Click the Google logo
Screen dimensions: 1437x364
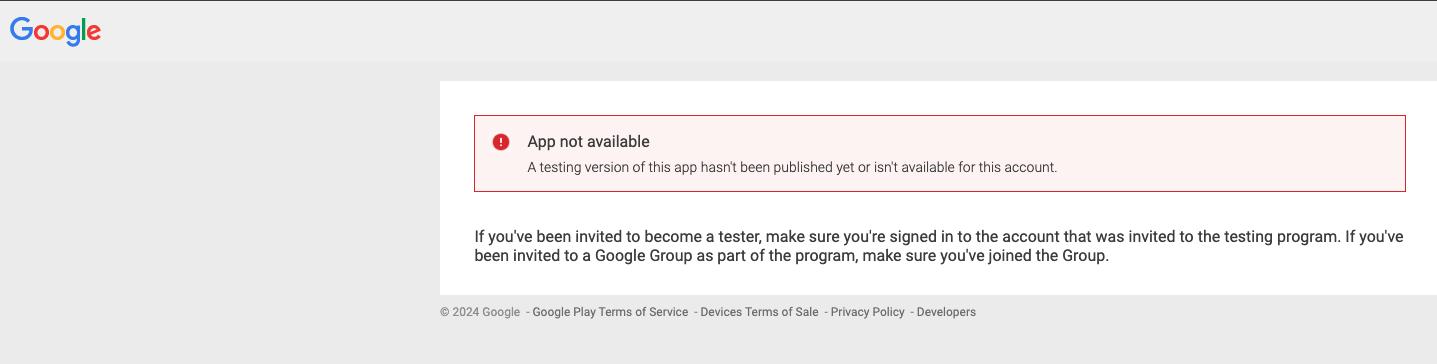56,32
